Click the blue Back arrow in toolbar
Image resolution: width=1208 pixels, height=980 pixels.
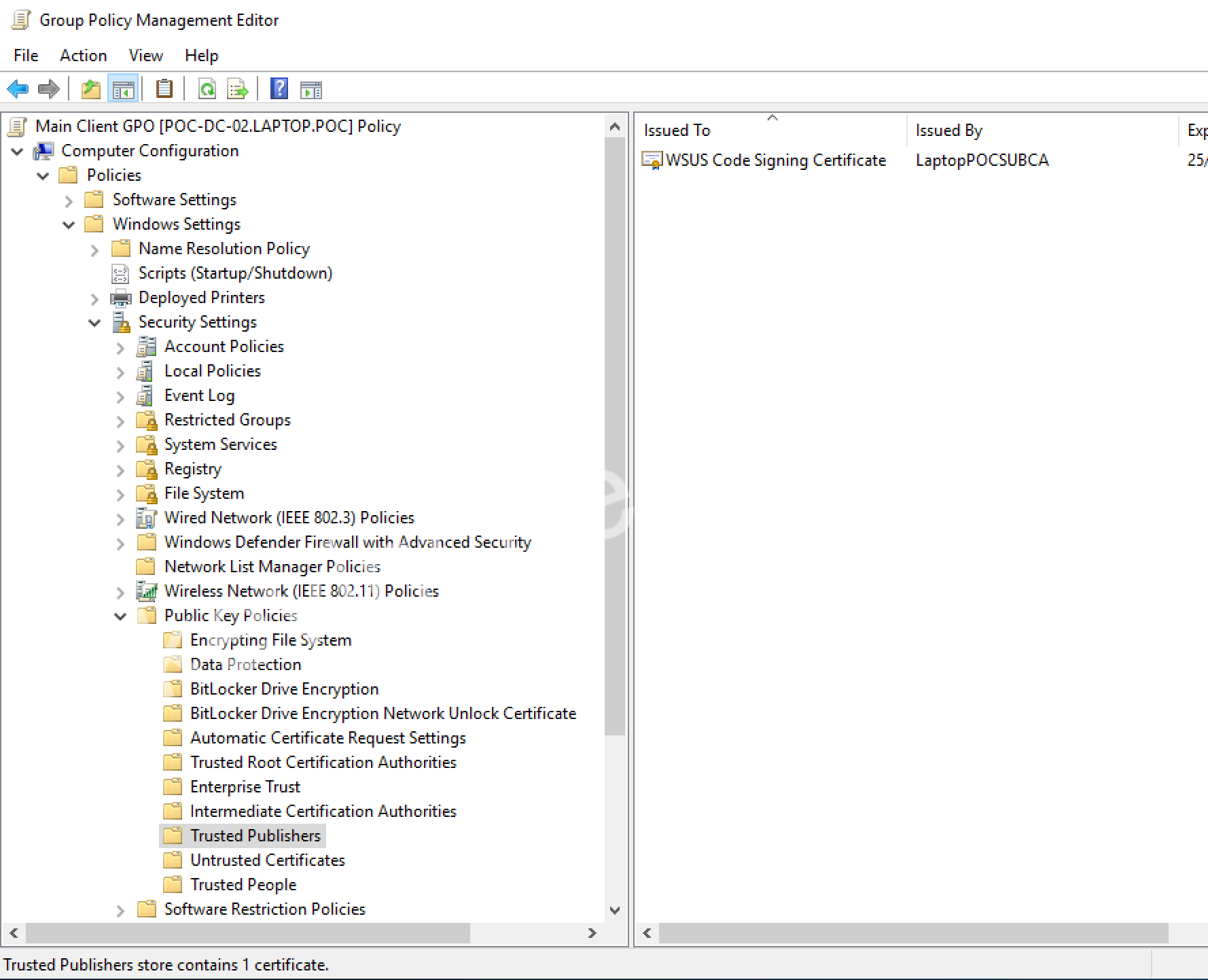(x=18, y=89)
